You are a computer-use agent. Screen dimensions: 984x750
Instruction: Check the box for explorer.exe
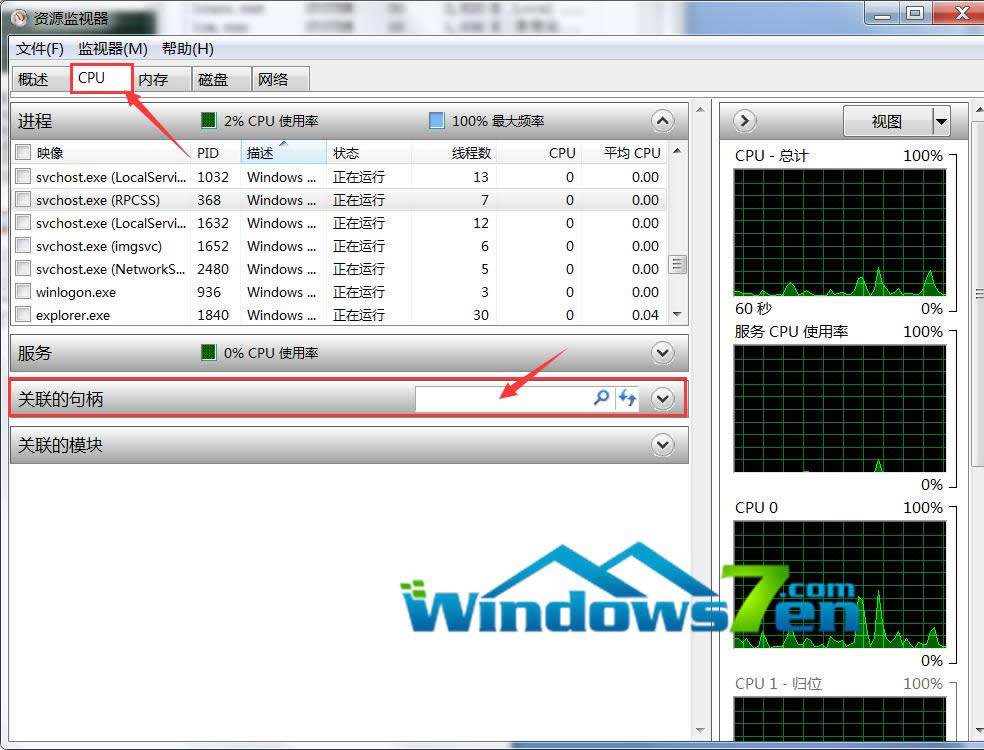click(23, 315)
